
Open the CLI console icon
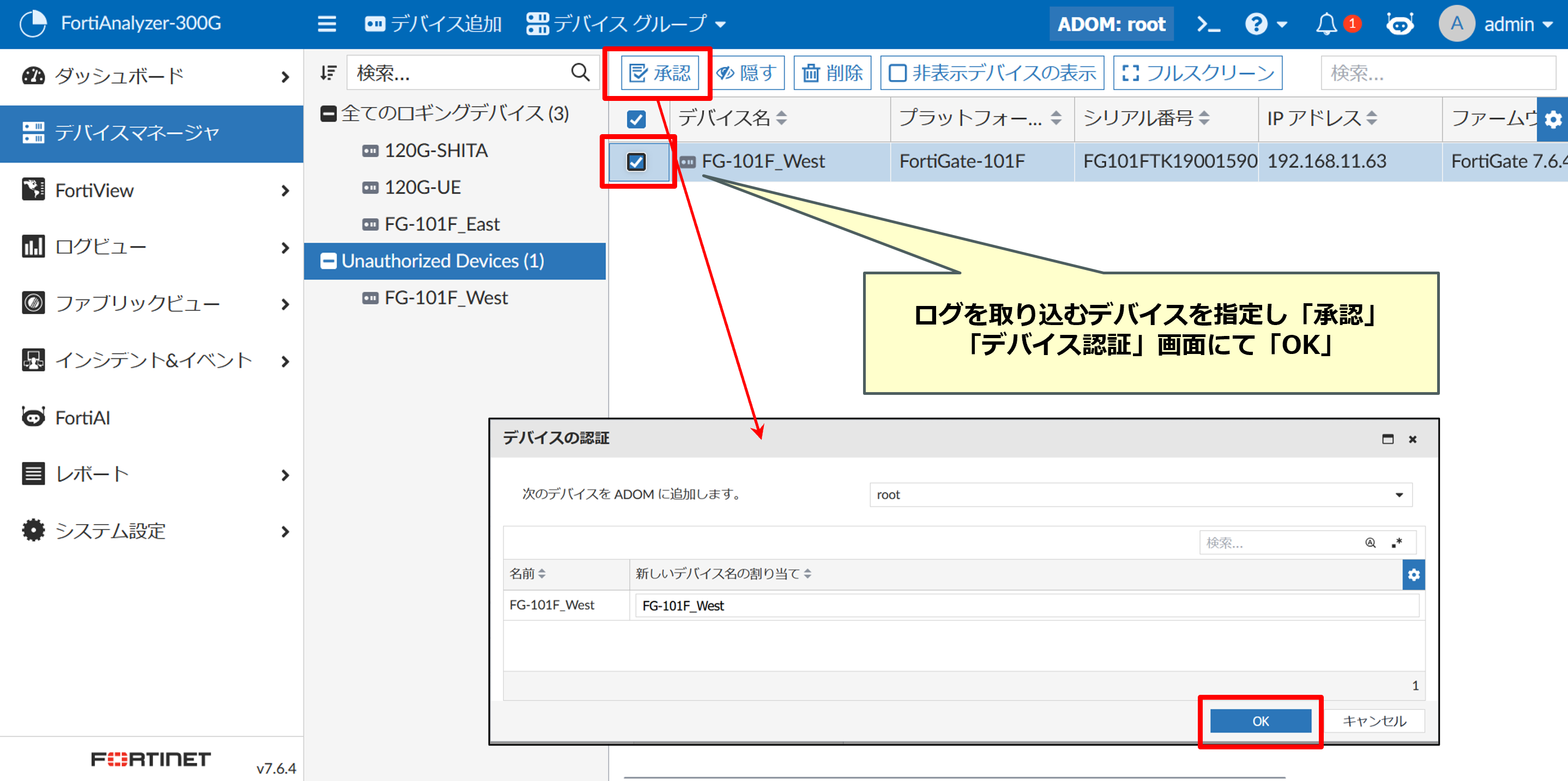(1208, 25)
